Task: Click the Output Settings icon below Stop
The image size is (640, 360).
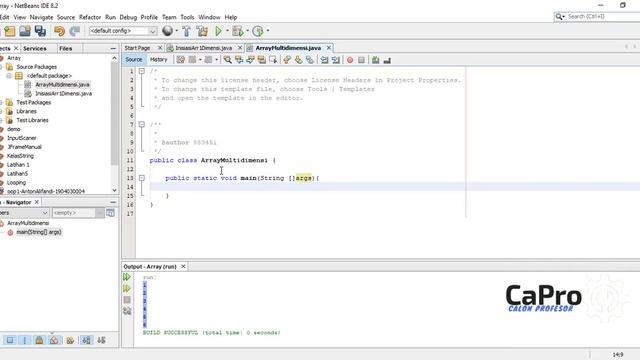Action: click(x=127, y=311)
